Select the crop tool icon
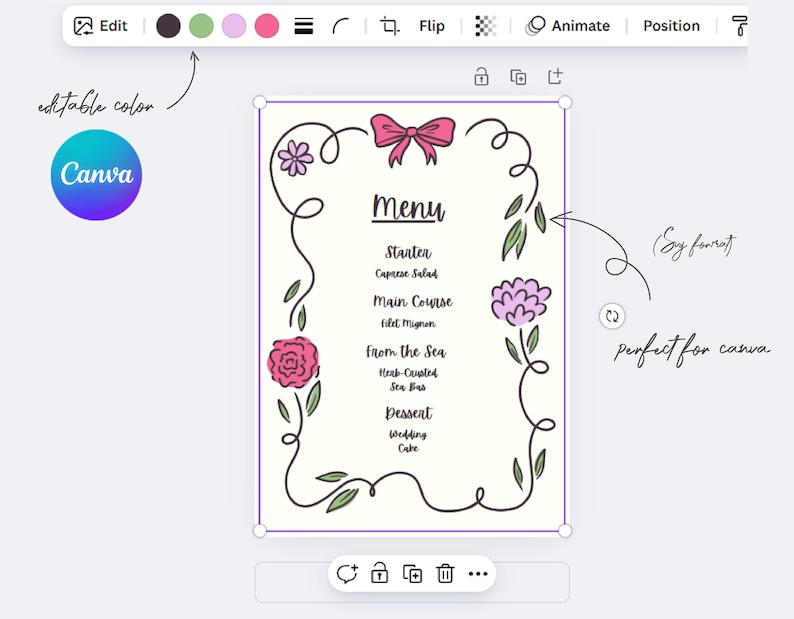Viewport: 794px width, 619px height. click(x=389, y=26)
